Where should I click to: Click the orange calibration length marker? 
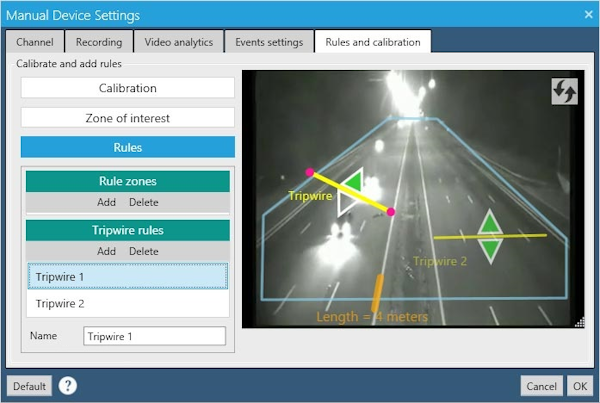click(377, 293)
